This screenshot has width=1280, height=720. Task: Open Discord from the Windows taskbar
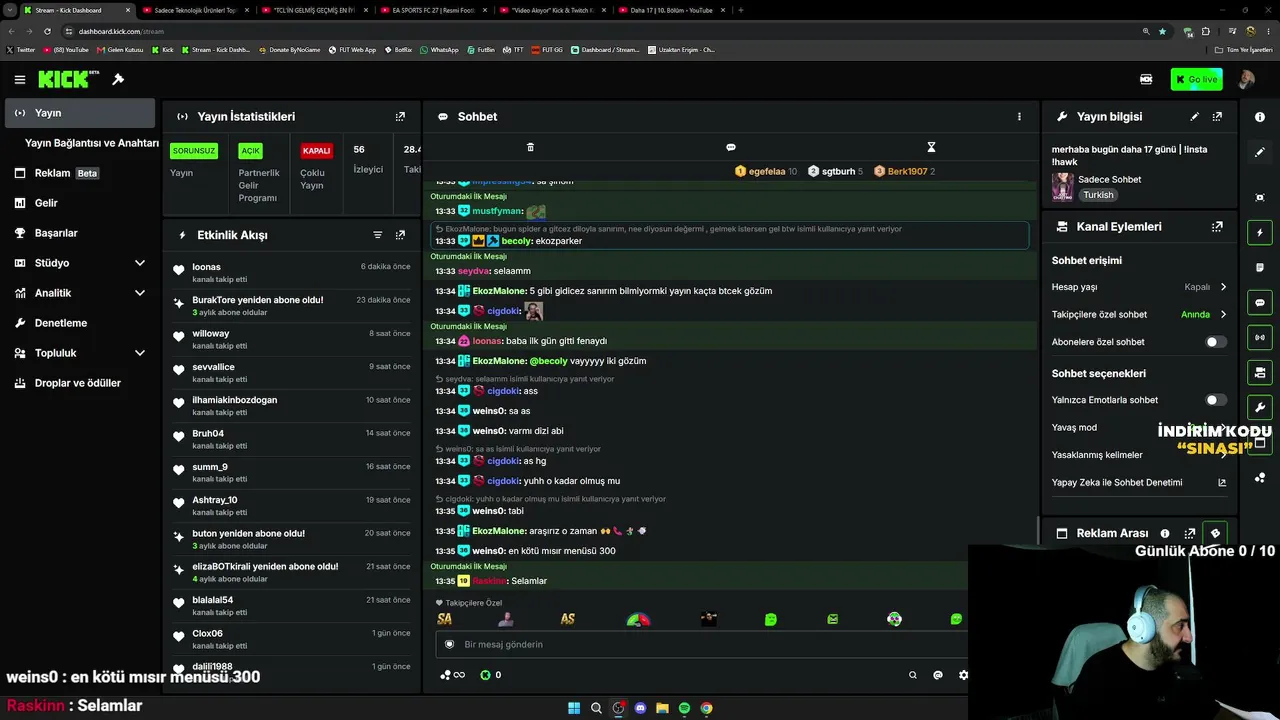[x=641, y=708]
